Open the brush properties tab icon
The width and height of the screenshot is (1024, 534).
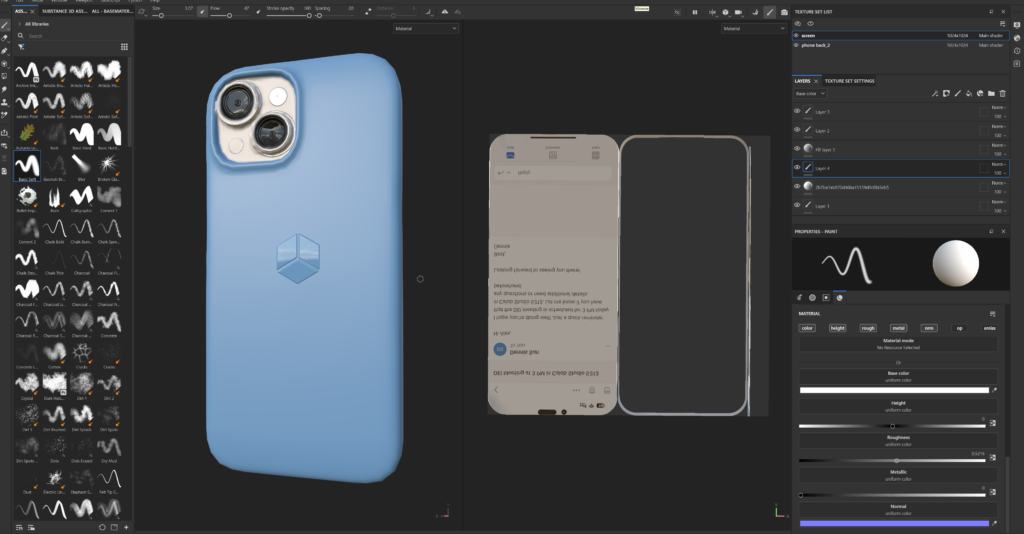tap(799, 298)
